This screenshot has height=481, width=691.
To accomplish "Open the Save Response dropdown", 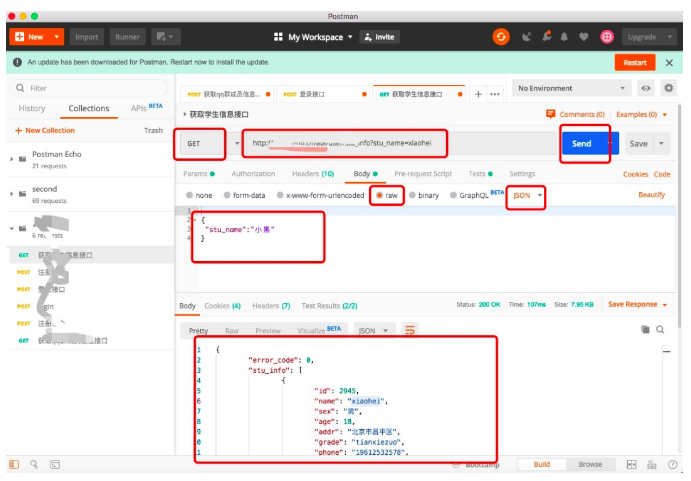I will (637, 304).
